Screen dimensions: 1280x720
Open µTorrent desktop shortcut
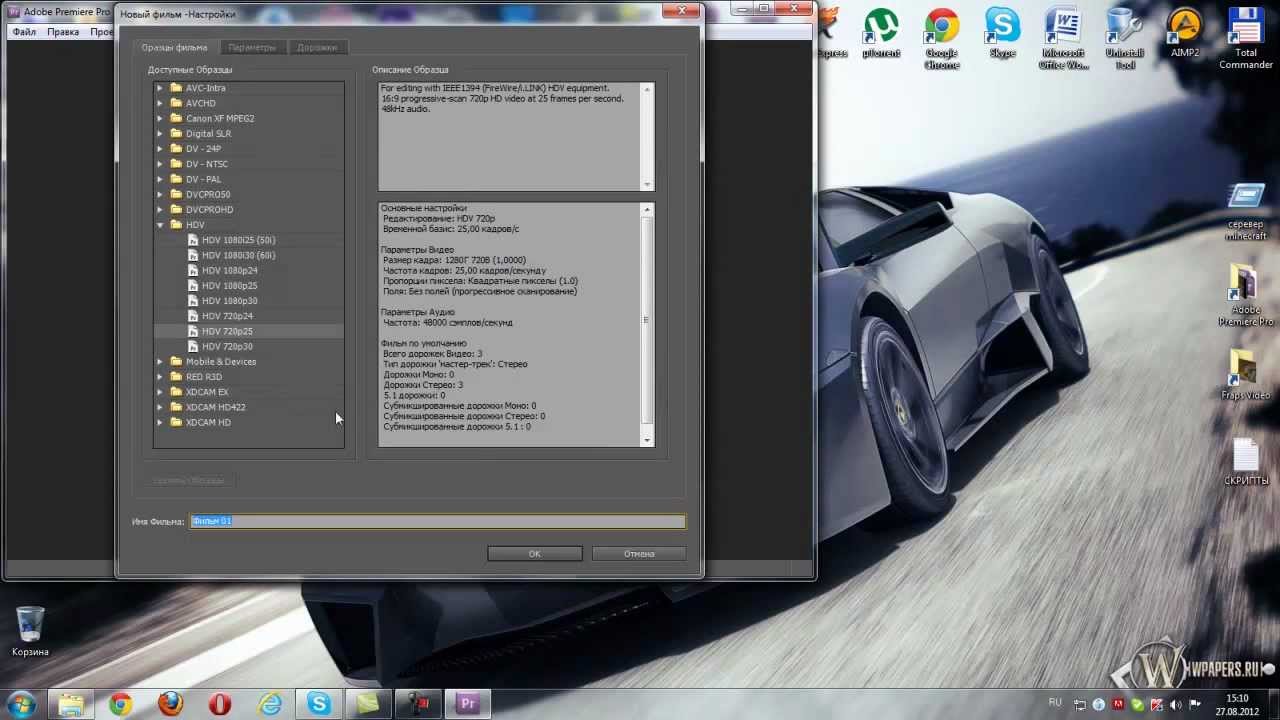(881, 33)
